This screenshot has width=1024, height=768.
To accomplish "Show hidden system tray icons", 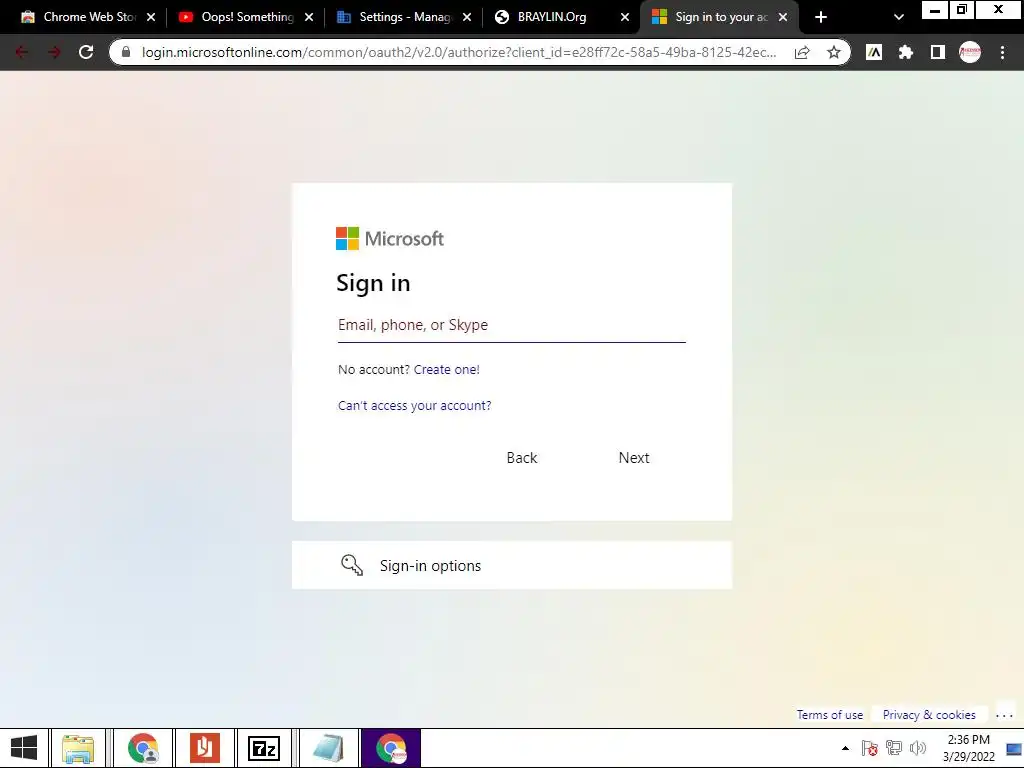I will tap(845, 748).
